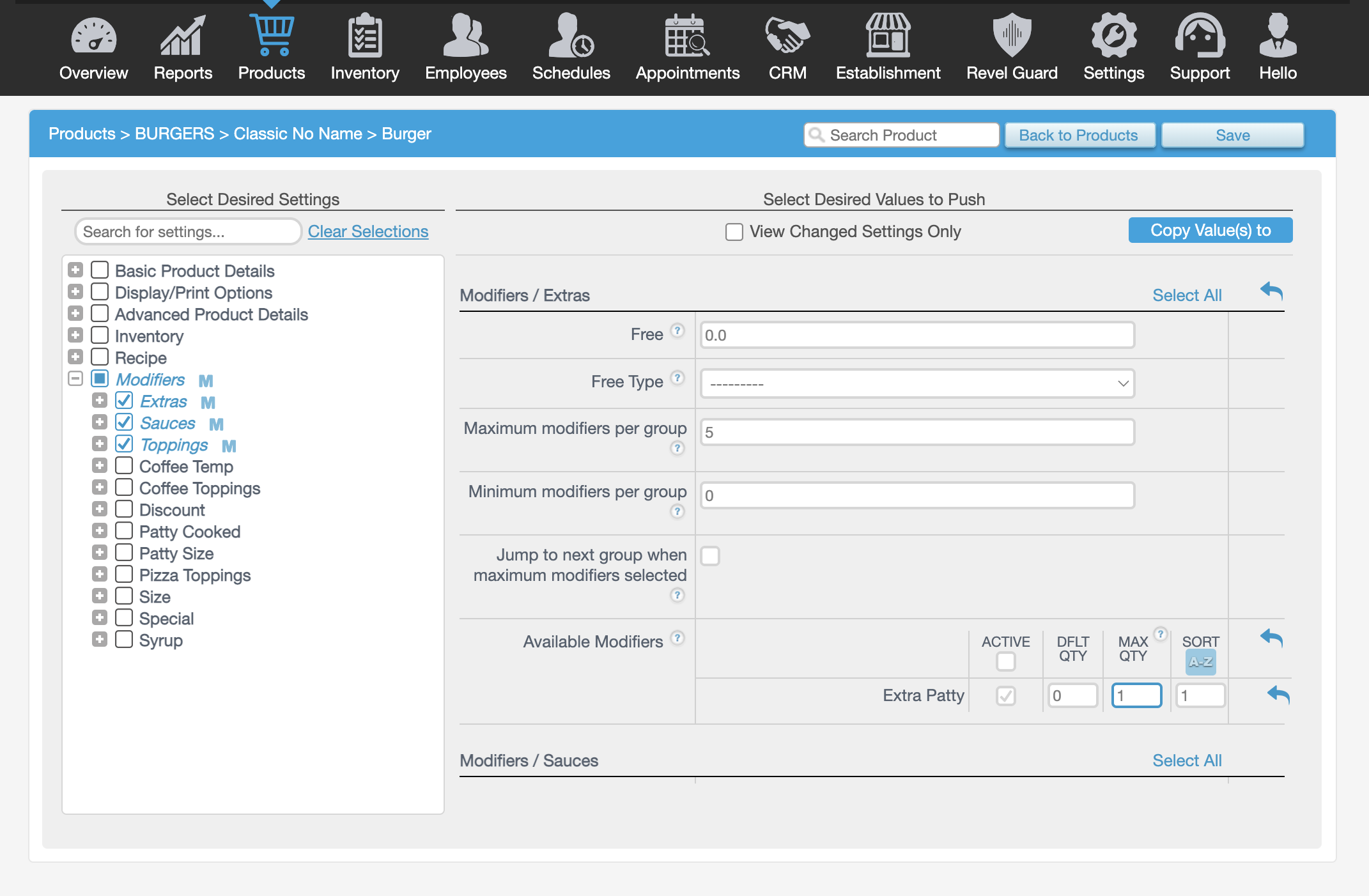The image size is (1369, 896).
Task: Sort available modifiers with A-Z button
Action: click(1200, 662)
